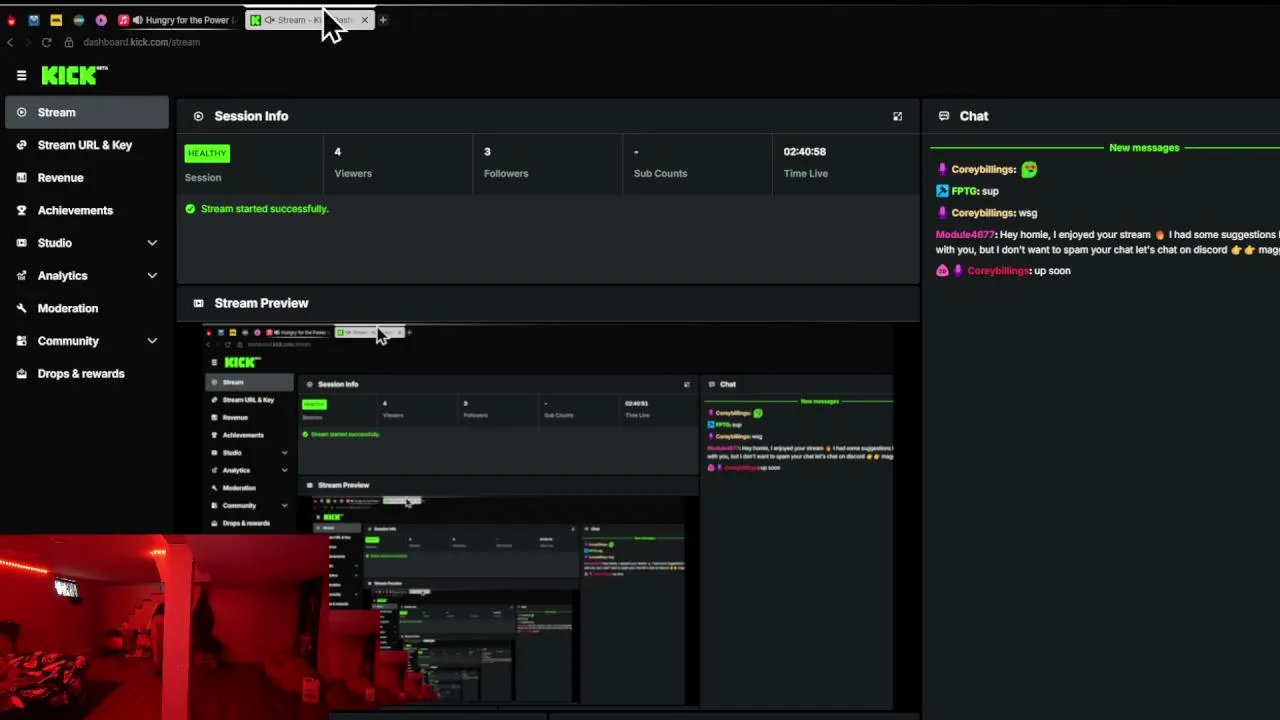
Task: Click the Studio sidebar icon
Action: click(21, 243)
